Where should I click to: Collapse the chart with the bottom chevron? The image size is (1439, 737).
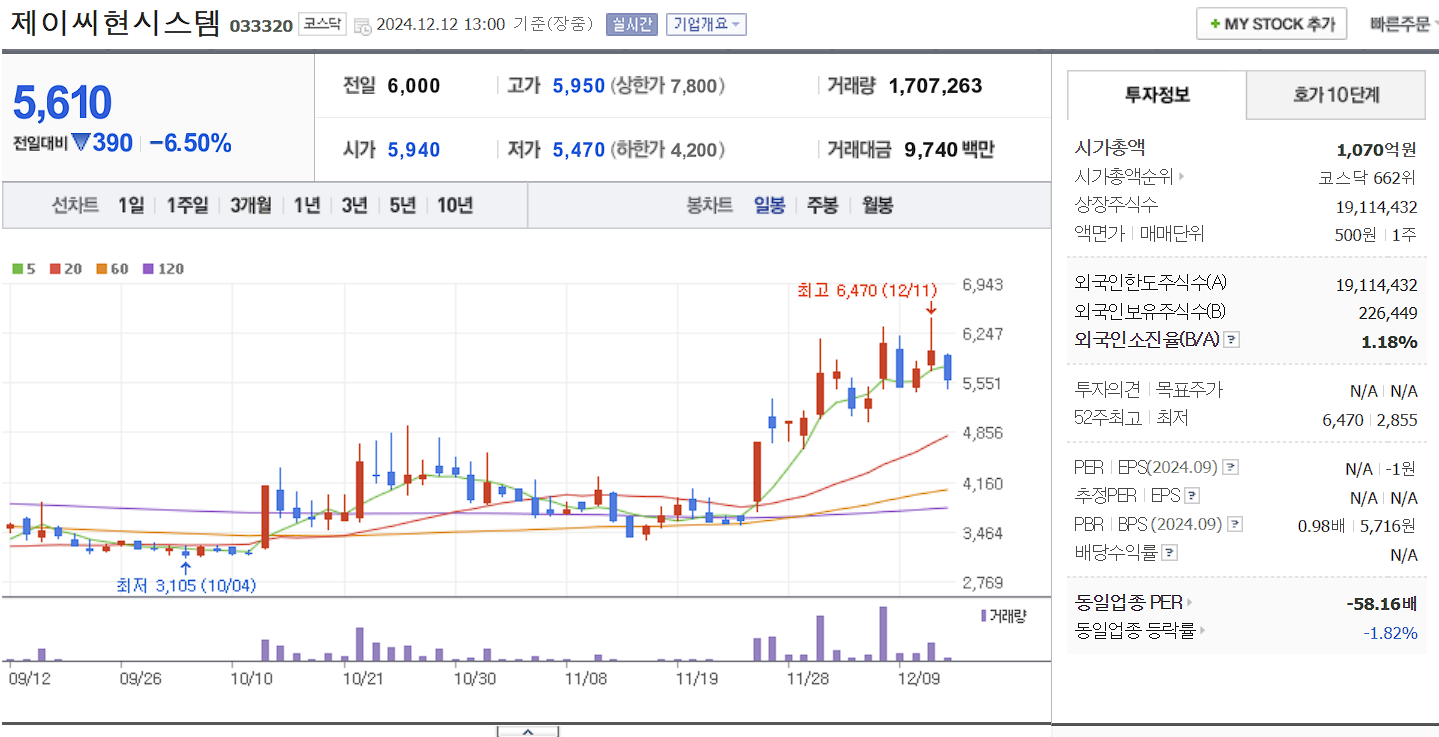click(527, 733)
